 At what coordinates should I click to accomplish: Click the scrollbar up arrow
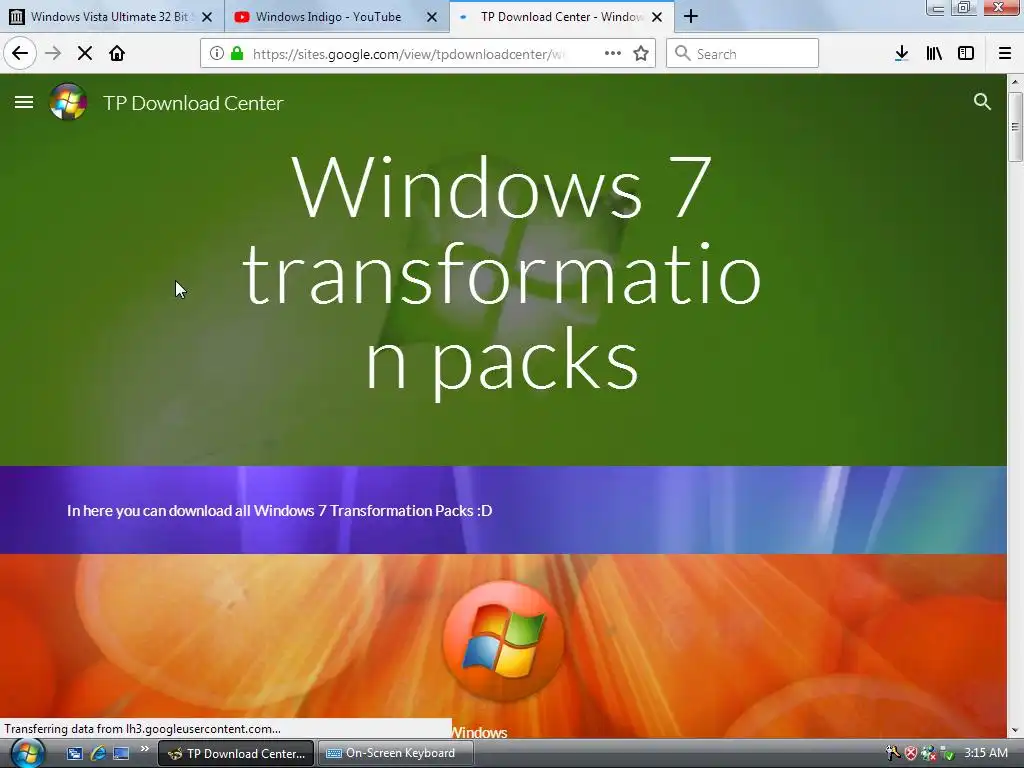(x=1015, y=82)
